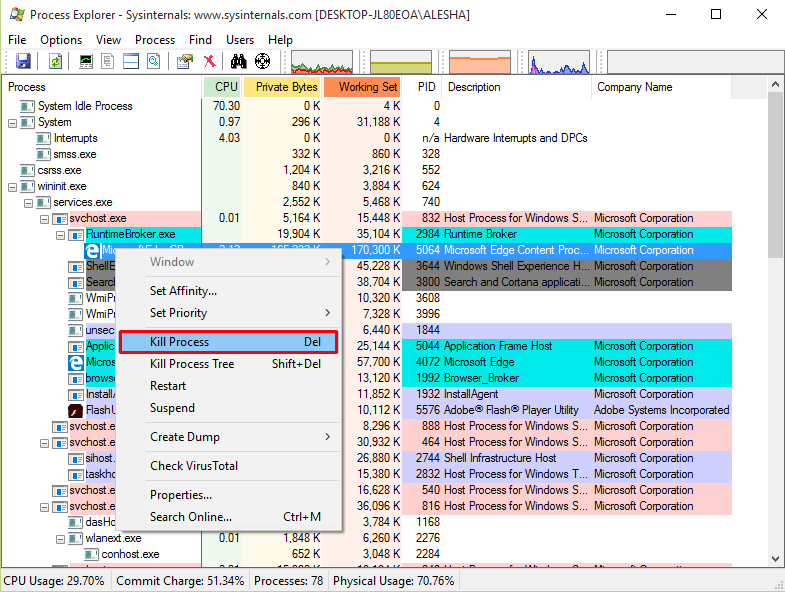The image size is (785, 592).
Task: Collapse the RuntimeBroker.exe tree node
Action: tap(61, 235)
